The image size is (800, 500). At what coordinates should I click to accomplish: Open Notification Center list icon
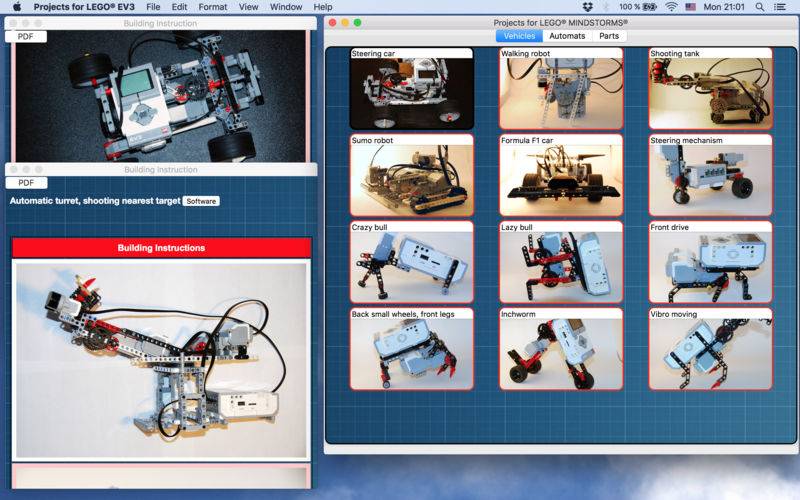780,7
